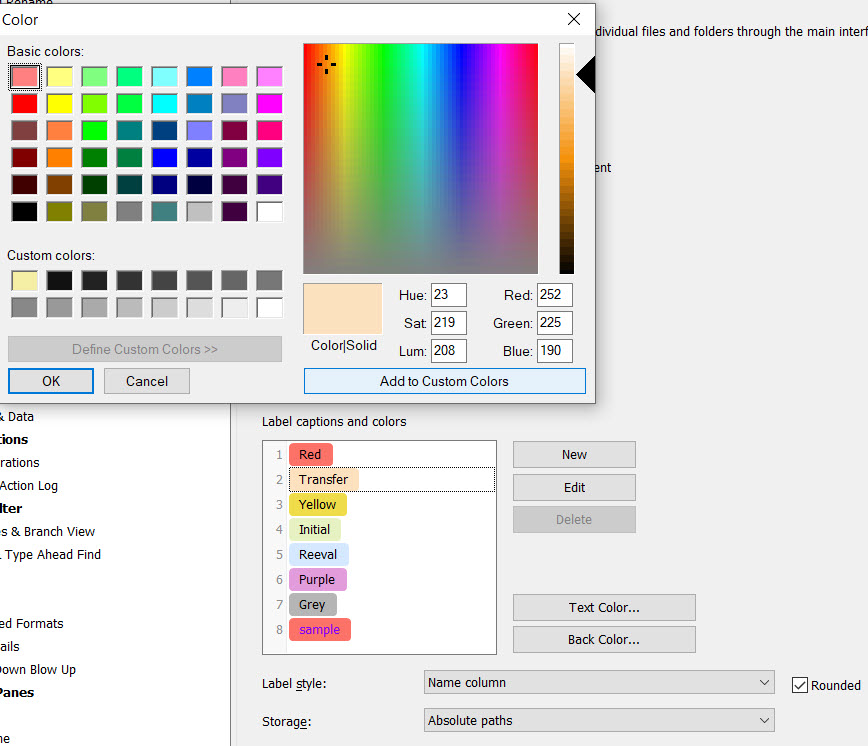Click Add to Custom Colors button
The height and width of the screenshot is (746, 868).
[444, 381]
